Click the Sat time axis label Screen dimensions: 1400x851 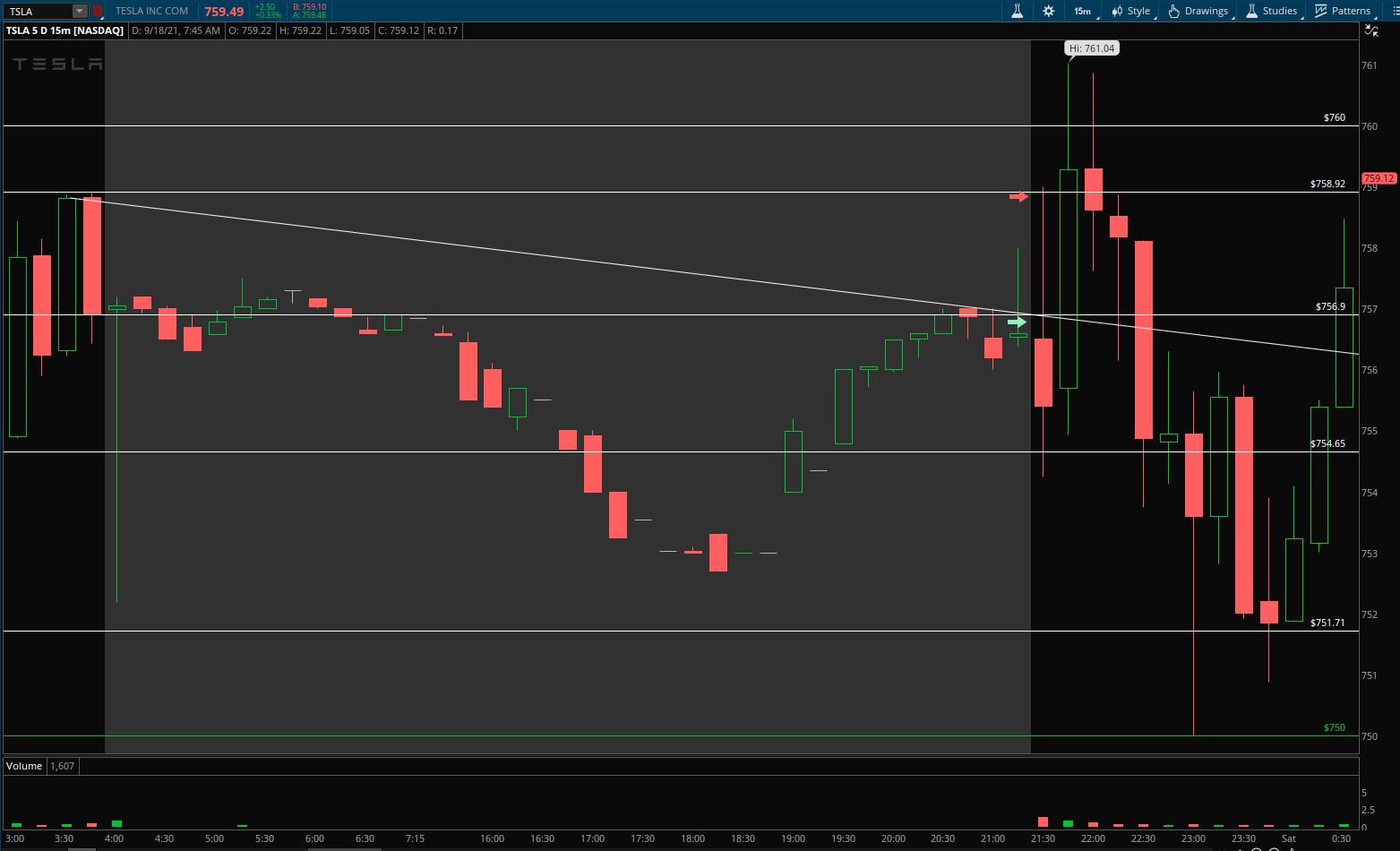(1288, 838)
